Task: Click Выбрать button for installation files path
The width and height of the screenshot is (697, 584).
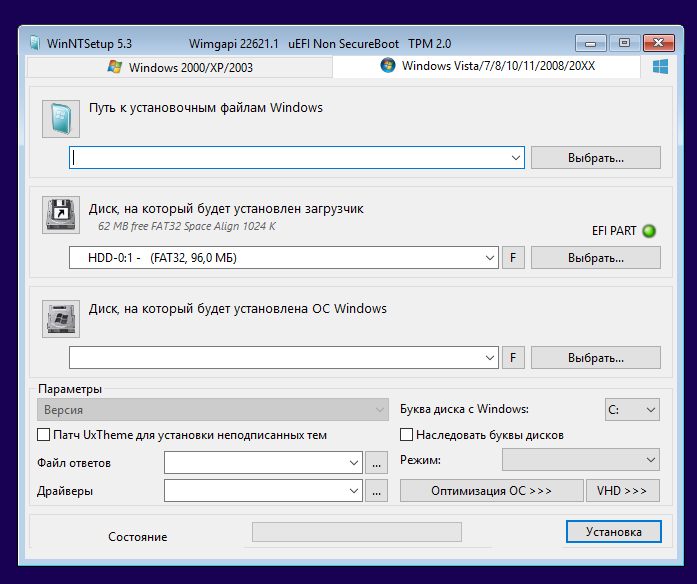Action: pos(596,158)
